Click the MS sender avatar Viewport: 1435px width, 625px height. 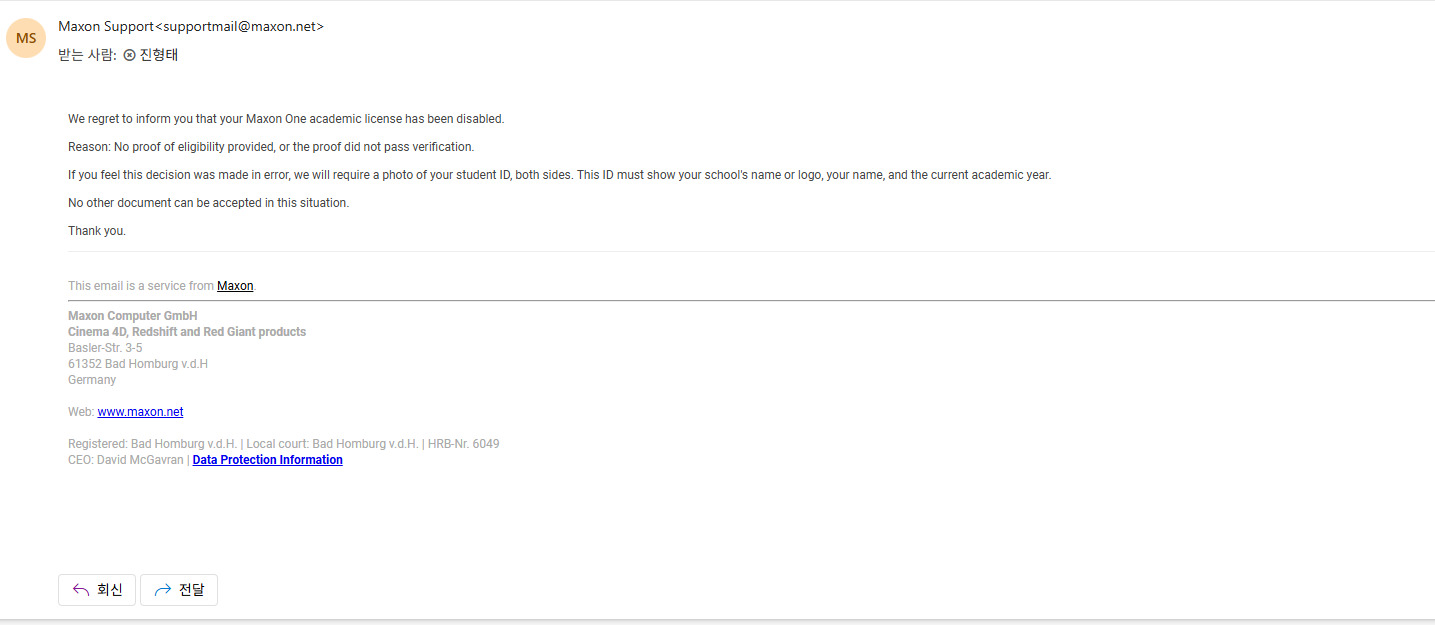[x=26, y=38]
